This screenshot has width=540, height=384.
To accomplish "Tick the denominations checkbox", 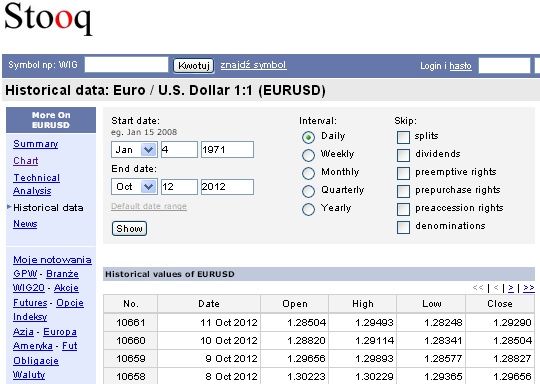I will point(403,227).
